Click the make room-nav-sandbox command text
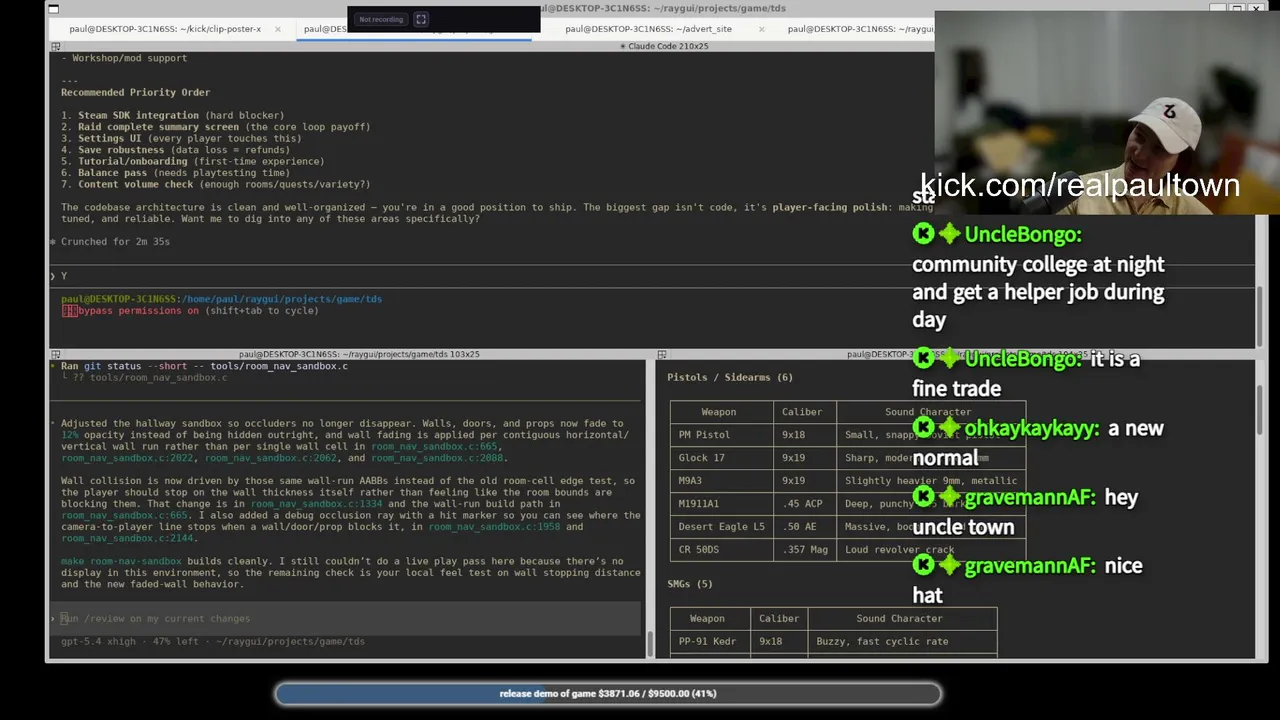The height and width of the screenshot is (720, 1280). pyautogui.click(x=121, y=561)
